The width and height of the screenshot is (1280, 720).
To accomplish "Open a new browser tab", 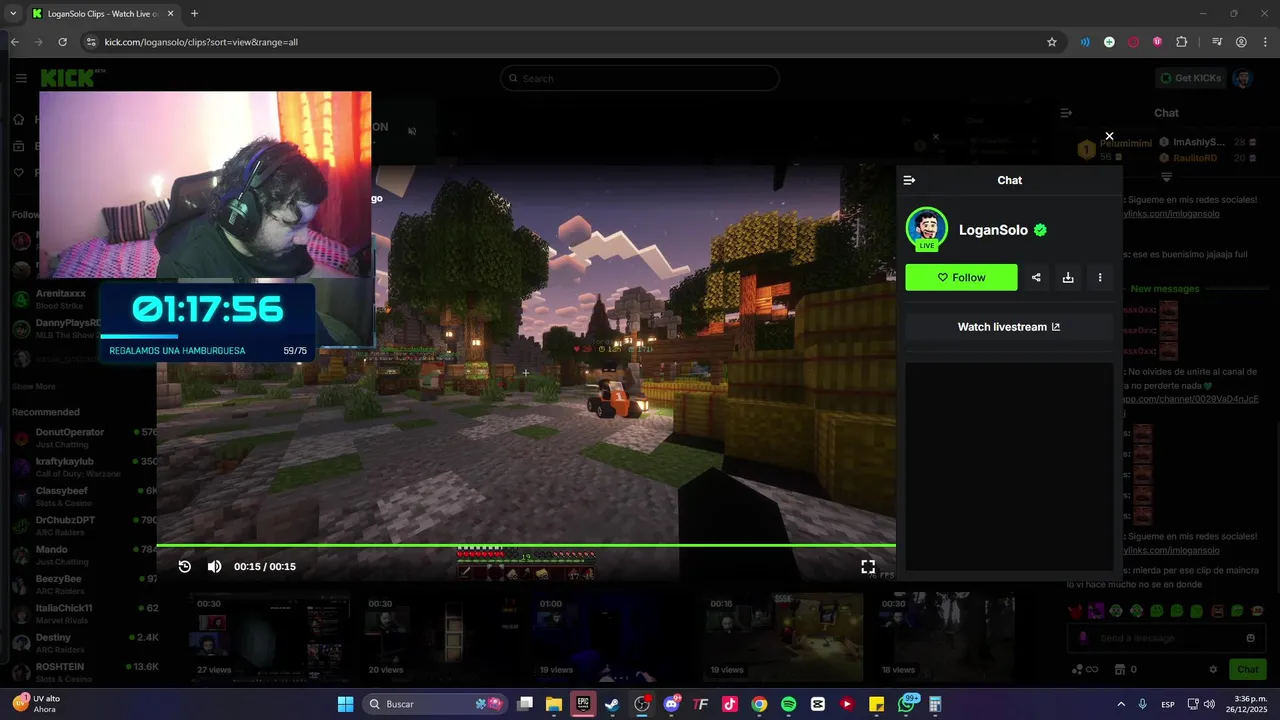I will click(x=194, y=13).
